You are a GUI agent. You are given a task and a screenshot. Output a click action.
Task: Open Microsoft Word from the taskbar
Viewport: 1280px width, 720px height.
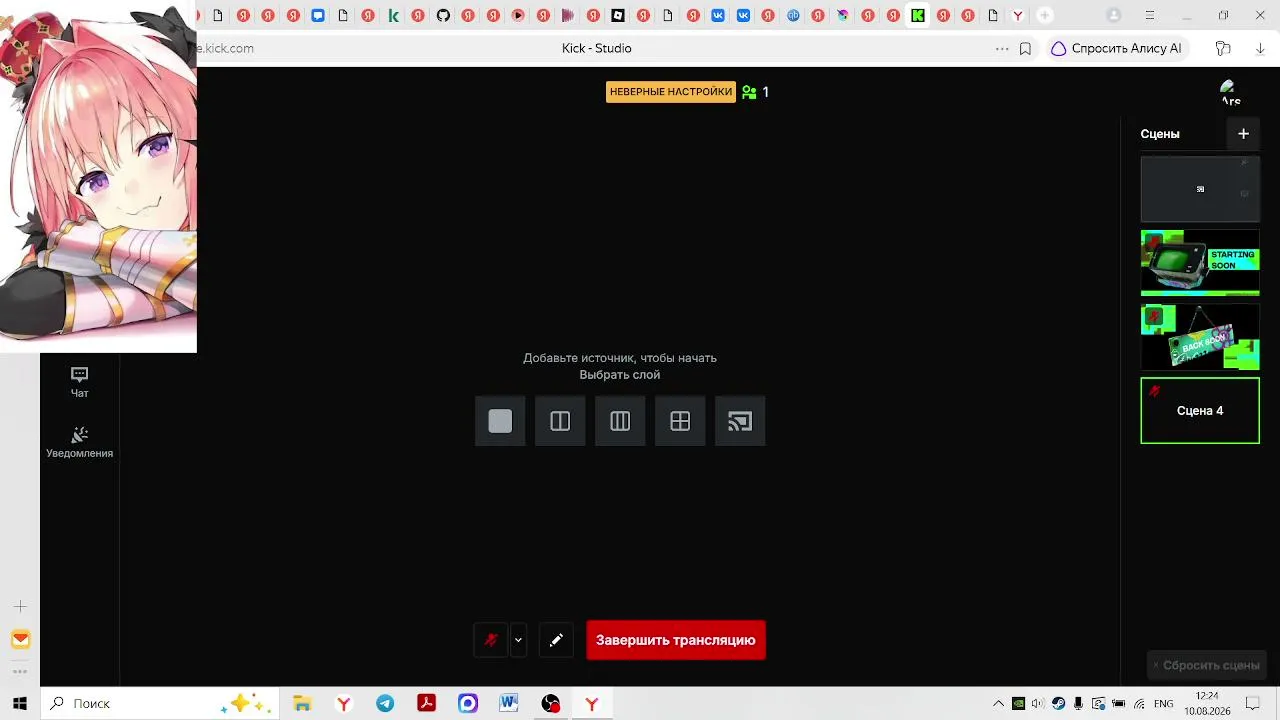[509, 704]
